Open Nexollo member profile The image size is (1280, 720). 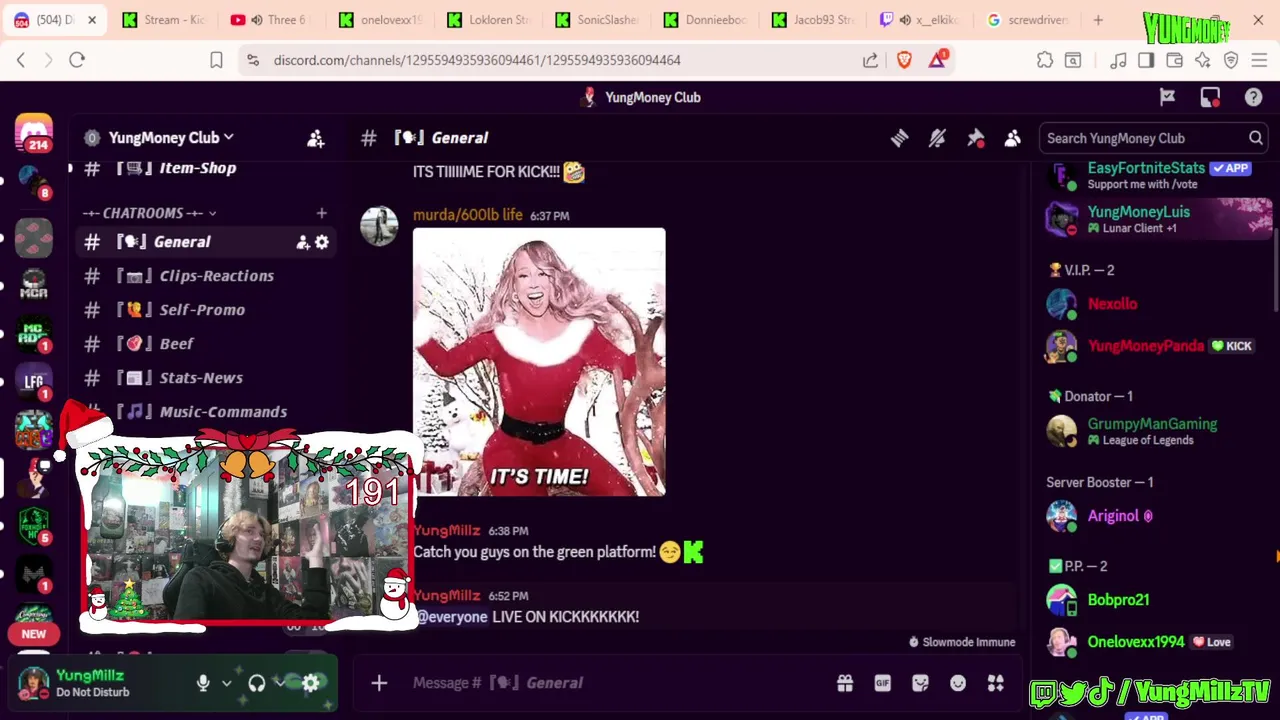pos(1112,304)
